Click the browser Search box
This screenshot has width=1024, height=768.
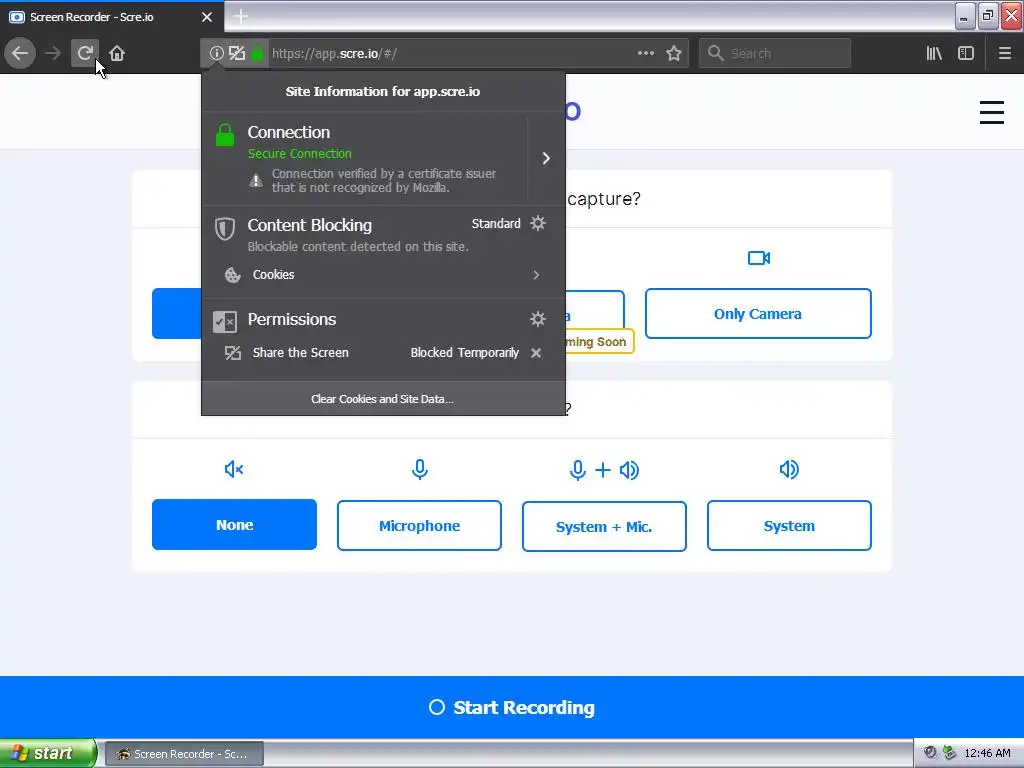(775, 53)
